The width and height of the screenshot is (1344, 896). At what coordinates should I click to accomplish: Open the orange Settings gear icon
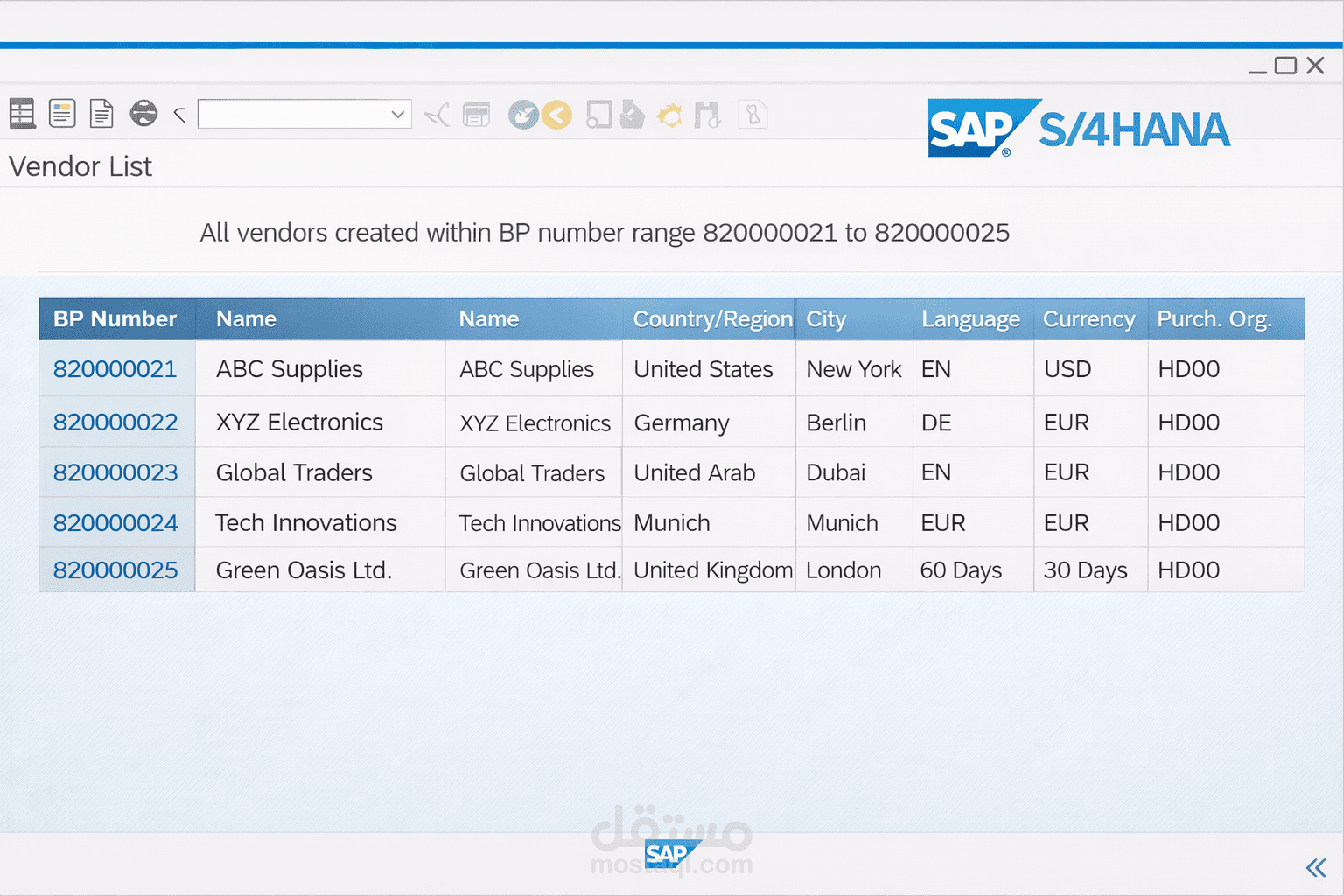[669, 115]
